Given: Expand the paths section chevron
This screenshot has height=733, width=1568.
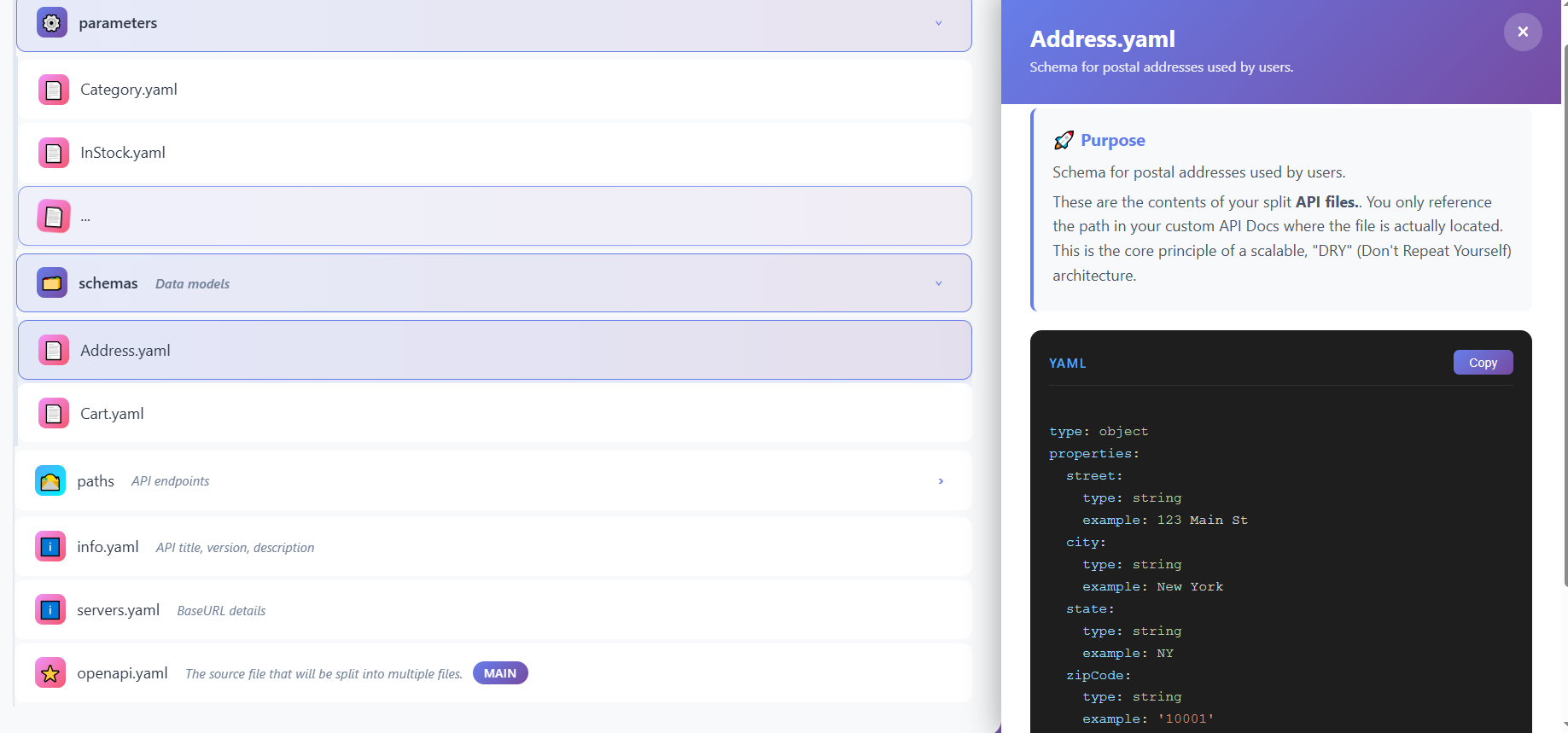Looking at the screenshot, I should tap(941, 481).
